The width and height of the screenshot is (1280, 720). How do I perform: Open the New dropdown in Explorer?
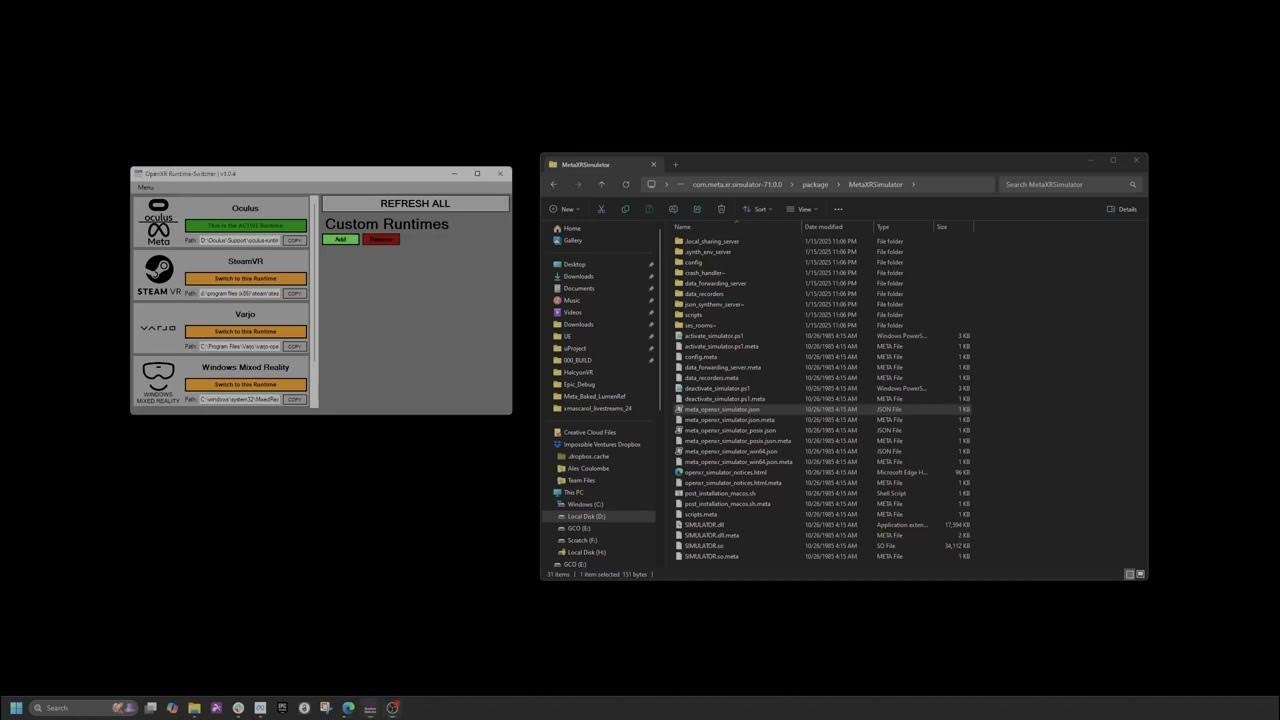point(565,209)
